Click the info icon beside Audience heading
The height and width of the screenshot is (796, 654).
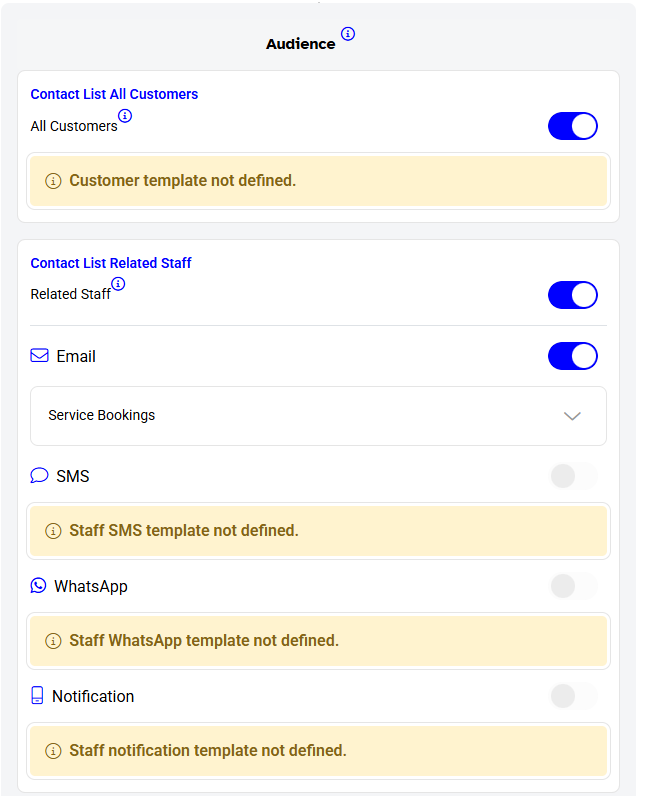click(x=348, y=34)
